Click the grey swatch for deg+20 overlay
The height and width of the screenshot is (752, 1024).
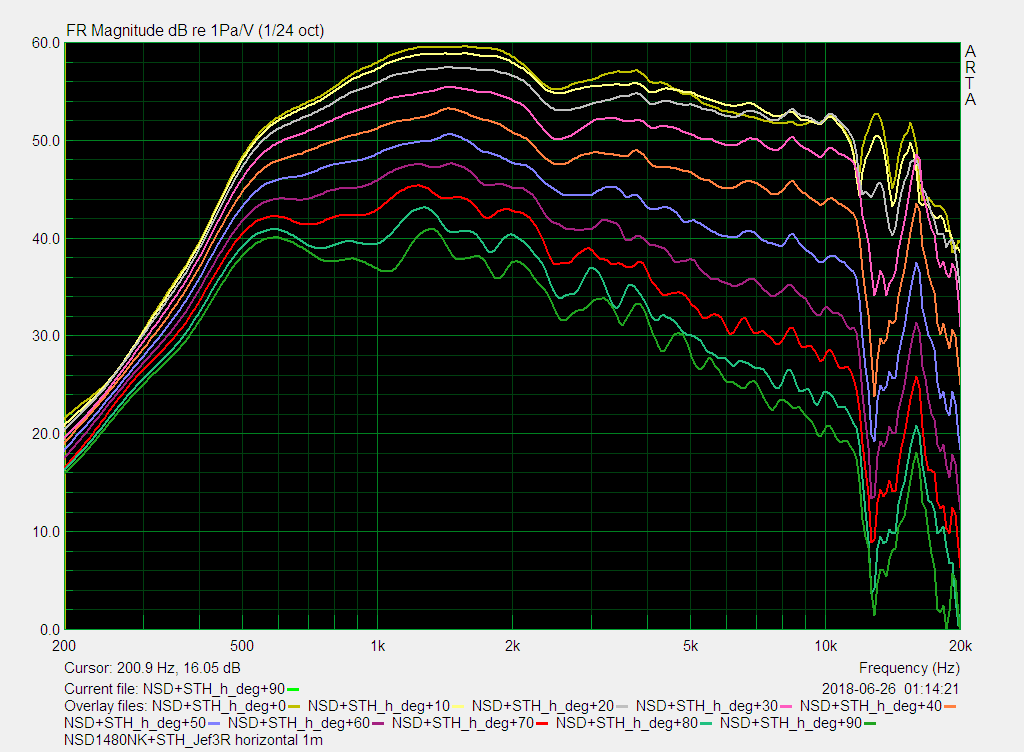(x=622, y=706)
